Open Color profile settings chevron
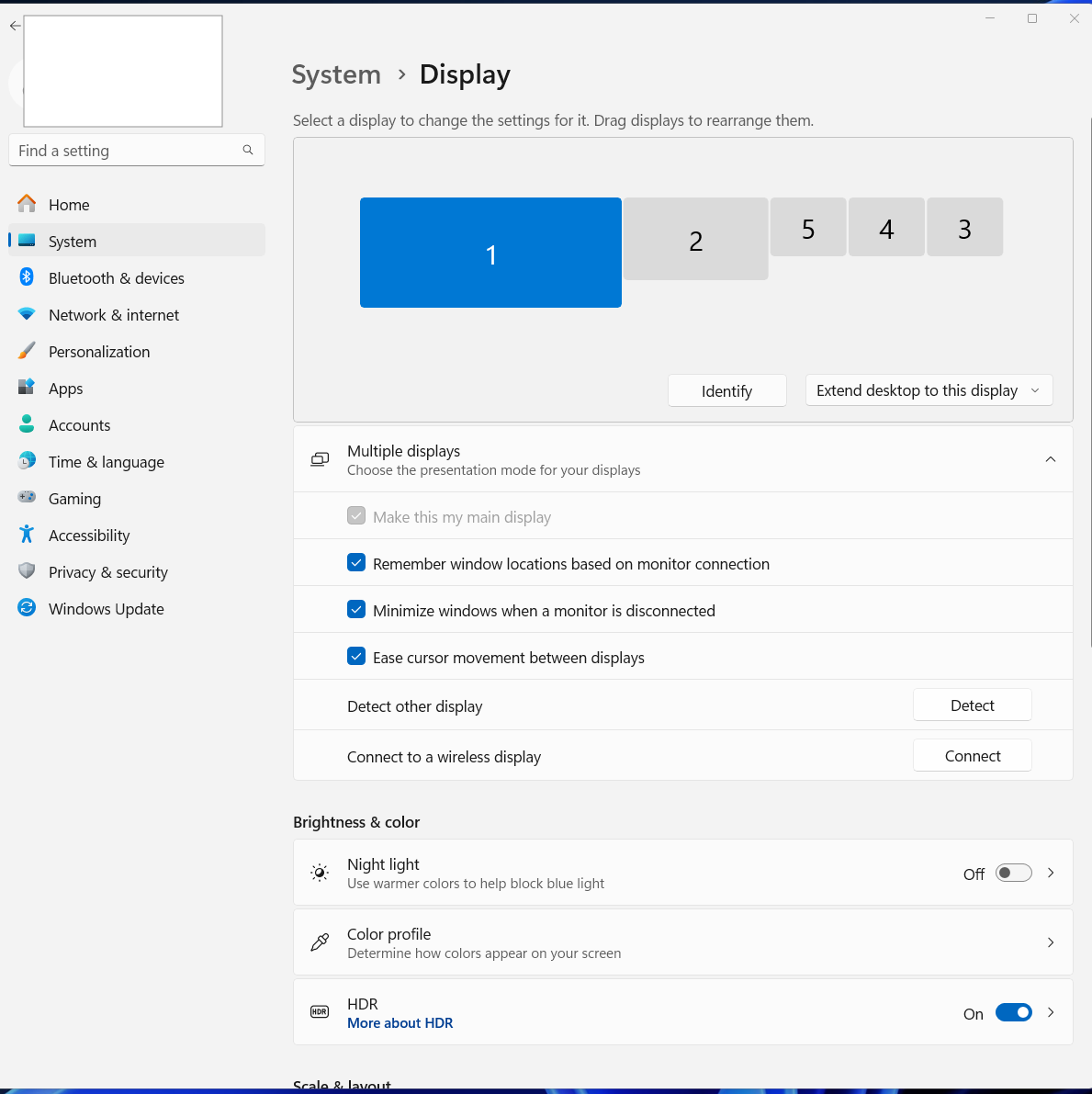Viewport: 1092px width, 1094px height. (1051, 942)
